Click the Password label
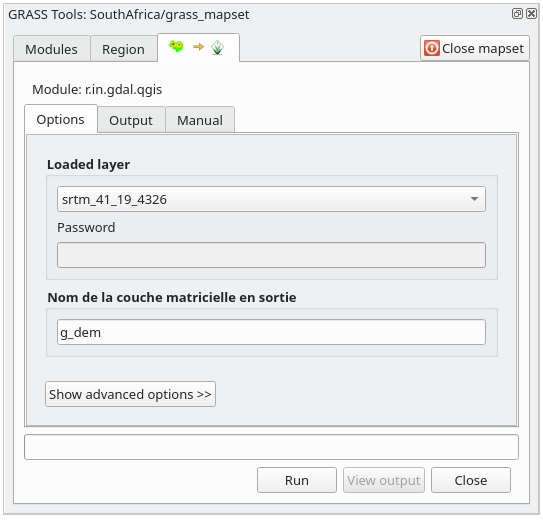543x520 pixels. (x=86, y=227)
